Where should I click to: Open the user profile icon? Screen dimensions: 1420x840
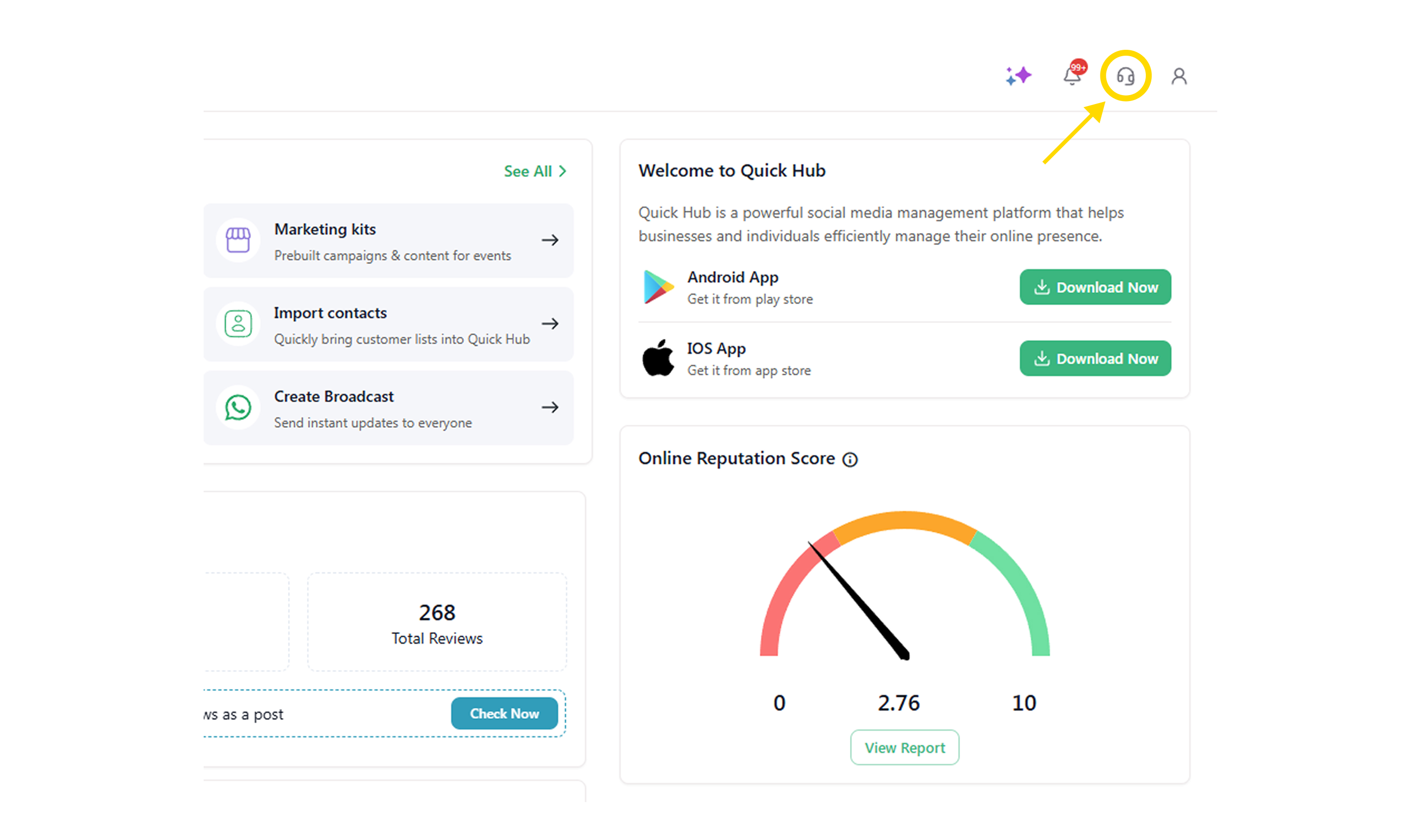(x=1179, y=76)
